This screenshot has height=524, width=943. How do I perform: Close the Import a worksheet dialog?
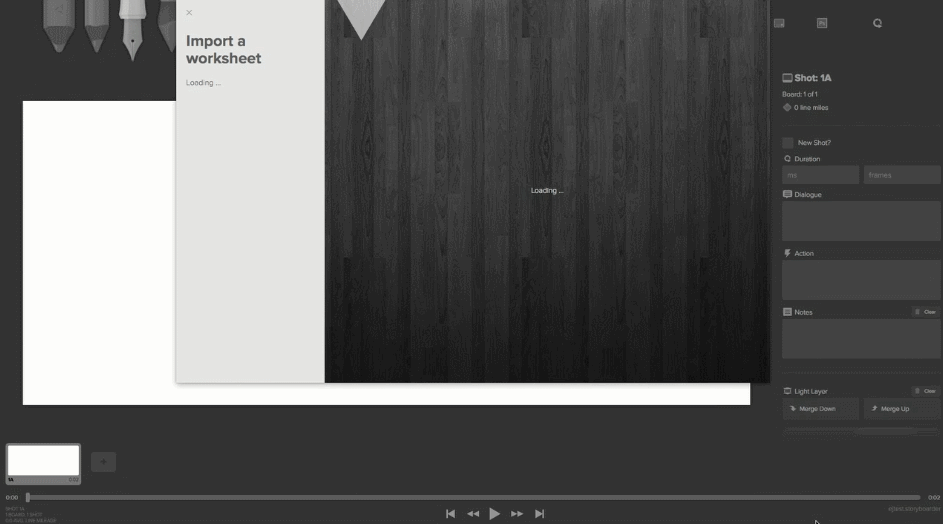[x=189, y=13]
